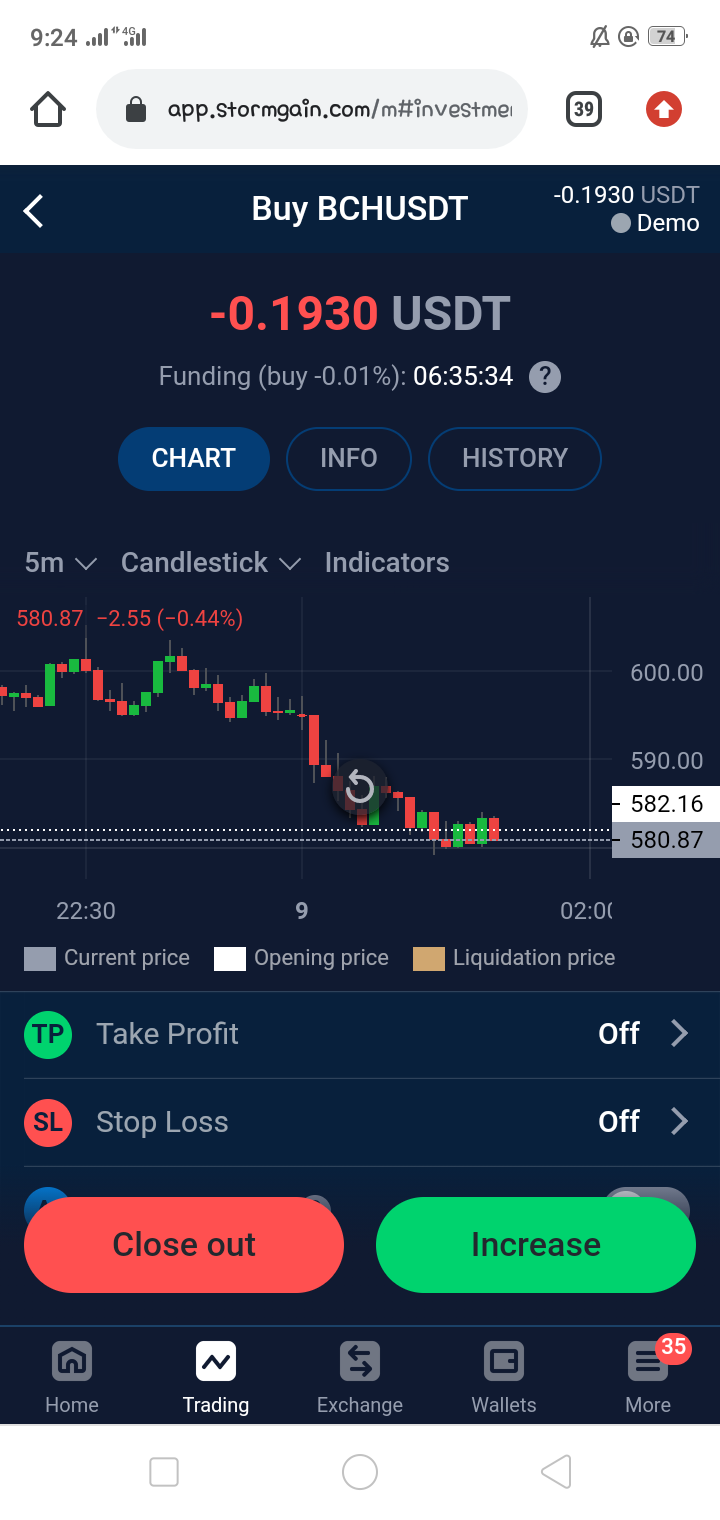Tap the green Increase button
The width and height of the screenshot is (720, 1520).
pyautogui.click(x=536, y=1245)
